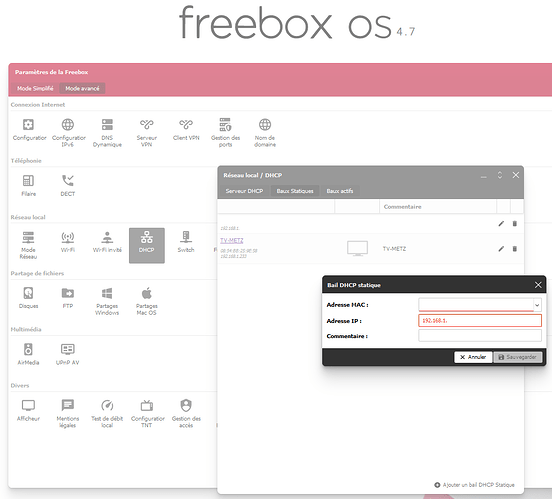Image resolution: width=552 pixels, height=499 pixels.
Task: Open the AirMedia settings icon
Action: point(28,354)
